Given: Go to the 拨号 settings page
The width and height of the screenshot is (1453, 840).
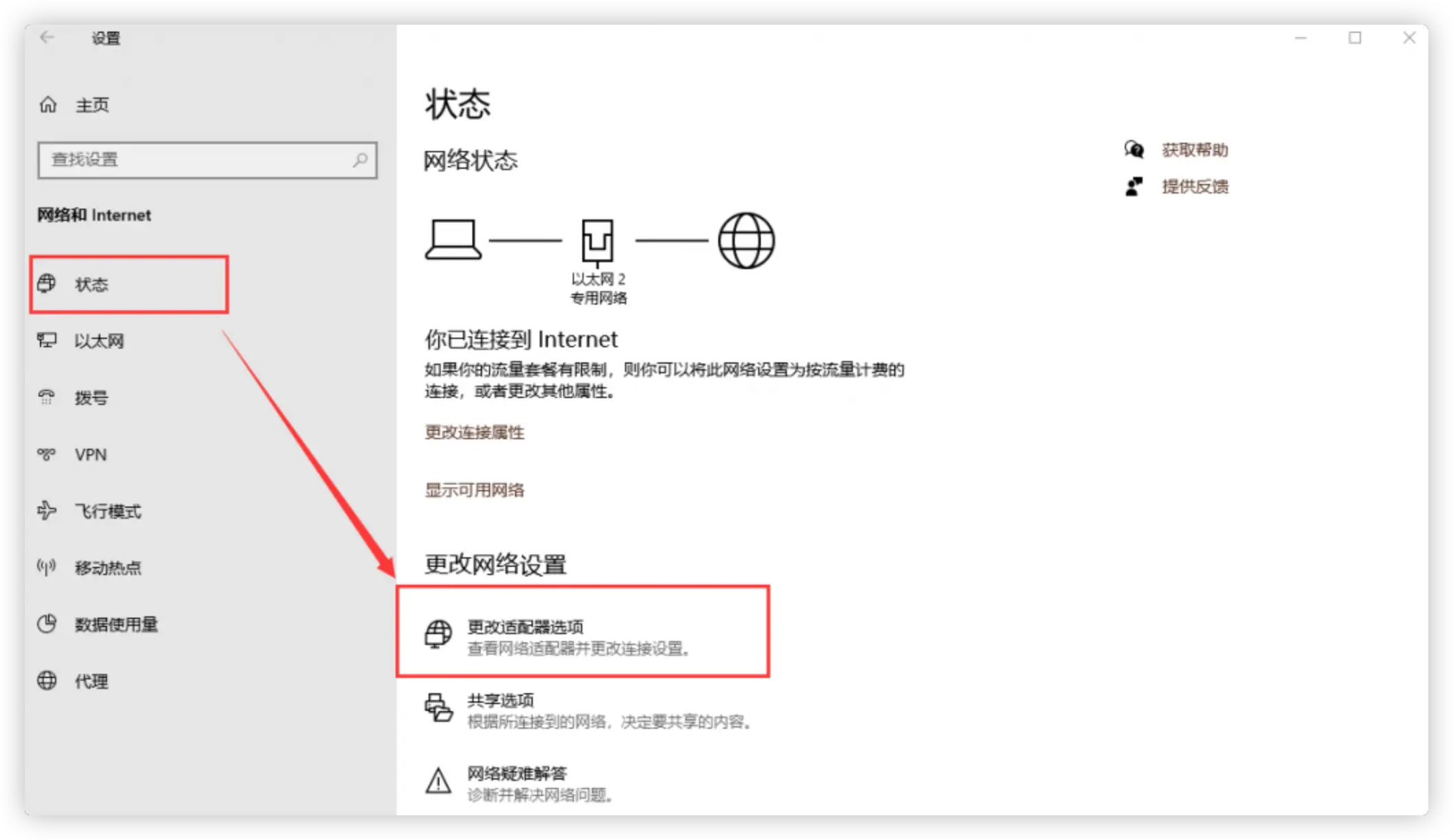Looking at the screenshot, I should pyautogui.click(x=91, y=398).
